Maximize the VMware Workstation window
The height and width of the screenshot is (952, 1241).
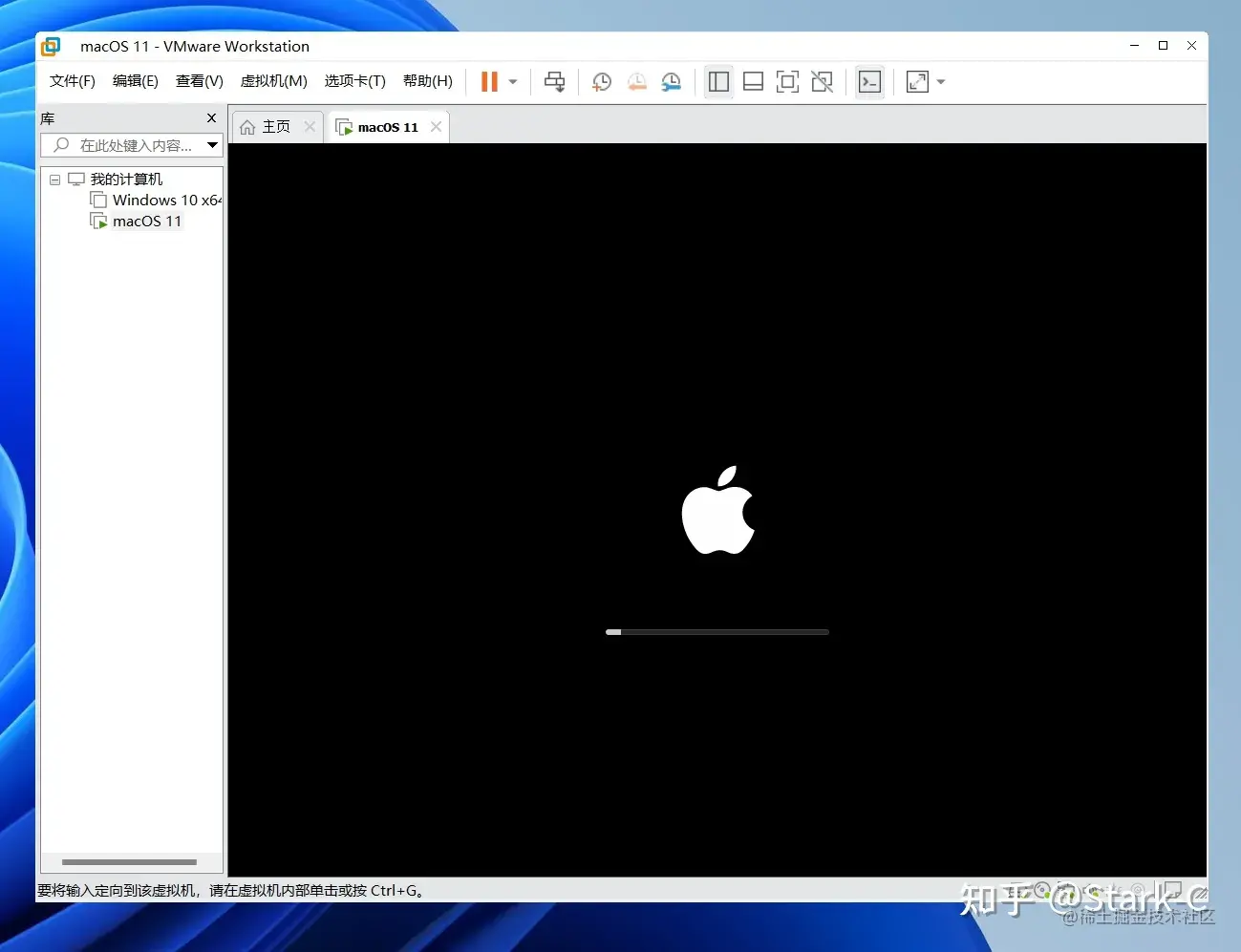click(x=1163, y=46)
